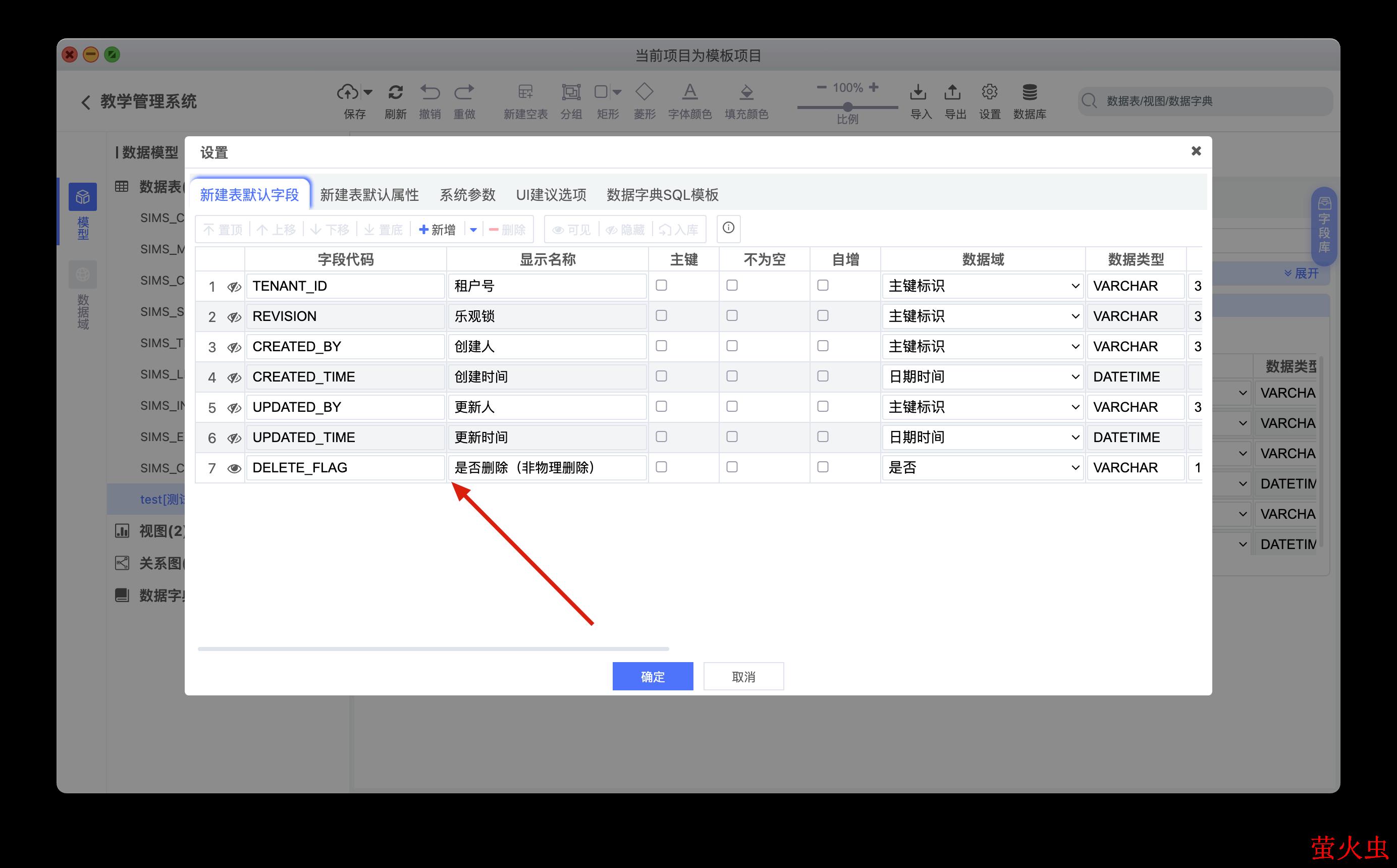This screenshot has width=1397, height=868.
Task: Enable 自增 checkbox for REVISION row
Action: (x=823, y=316)
